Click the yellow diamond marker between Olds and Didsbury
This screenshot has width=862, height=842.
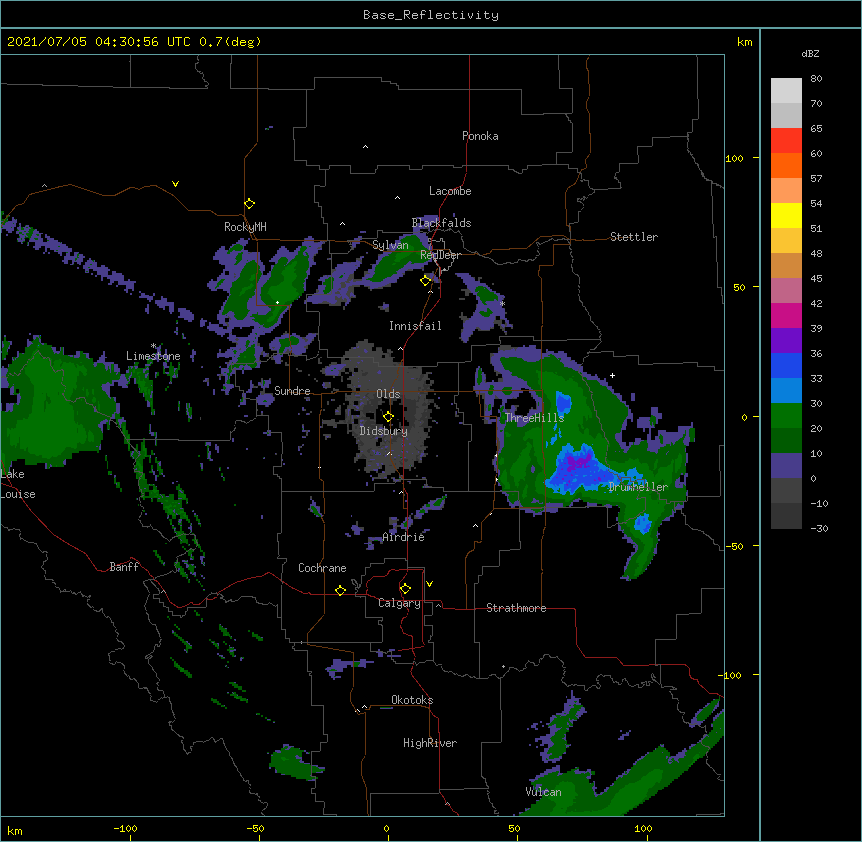(x=388, y=417)
